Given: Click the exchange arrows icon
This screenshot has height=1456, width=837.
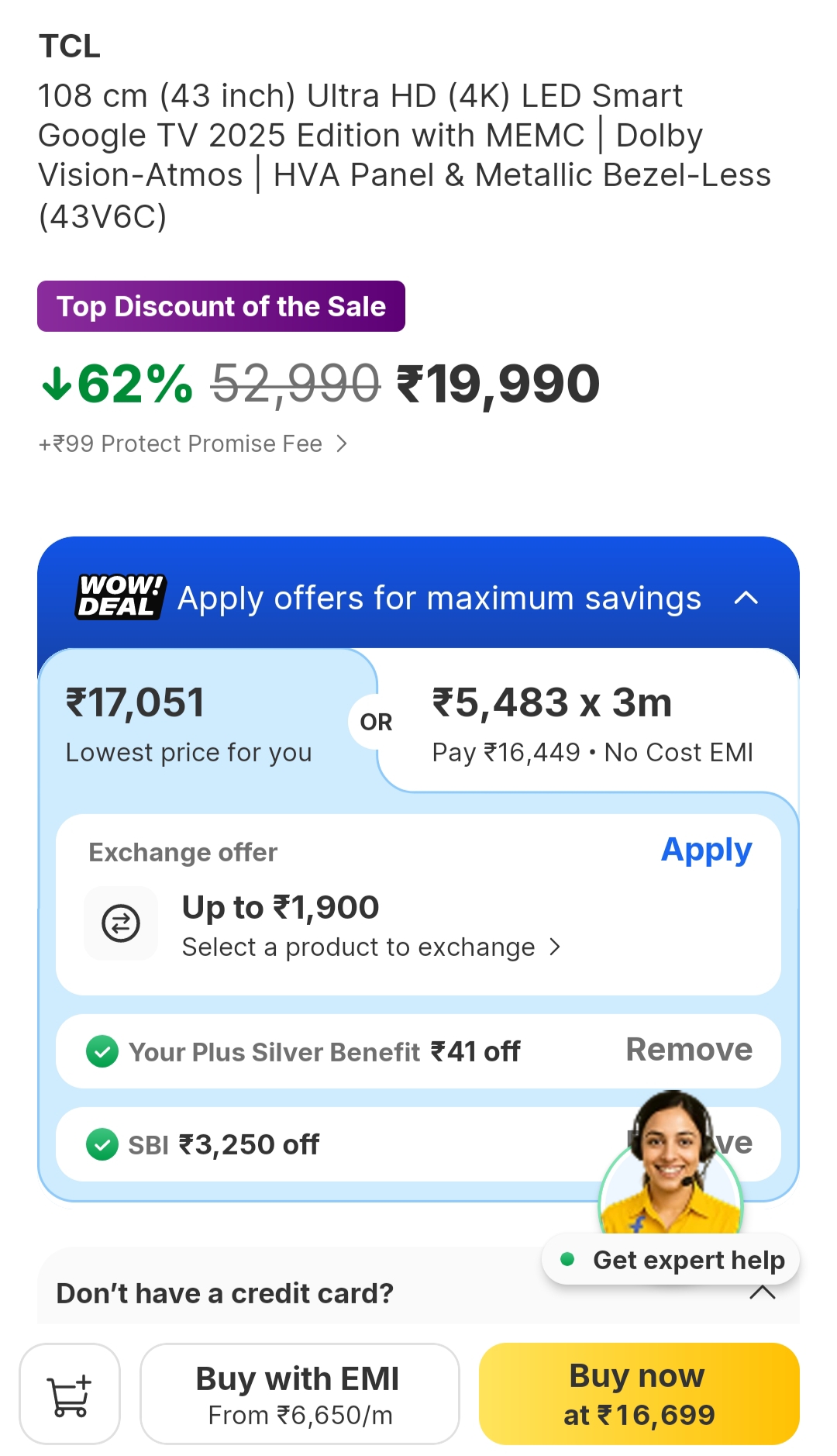Looking at the screenshot, I should pos(121,923).
